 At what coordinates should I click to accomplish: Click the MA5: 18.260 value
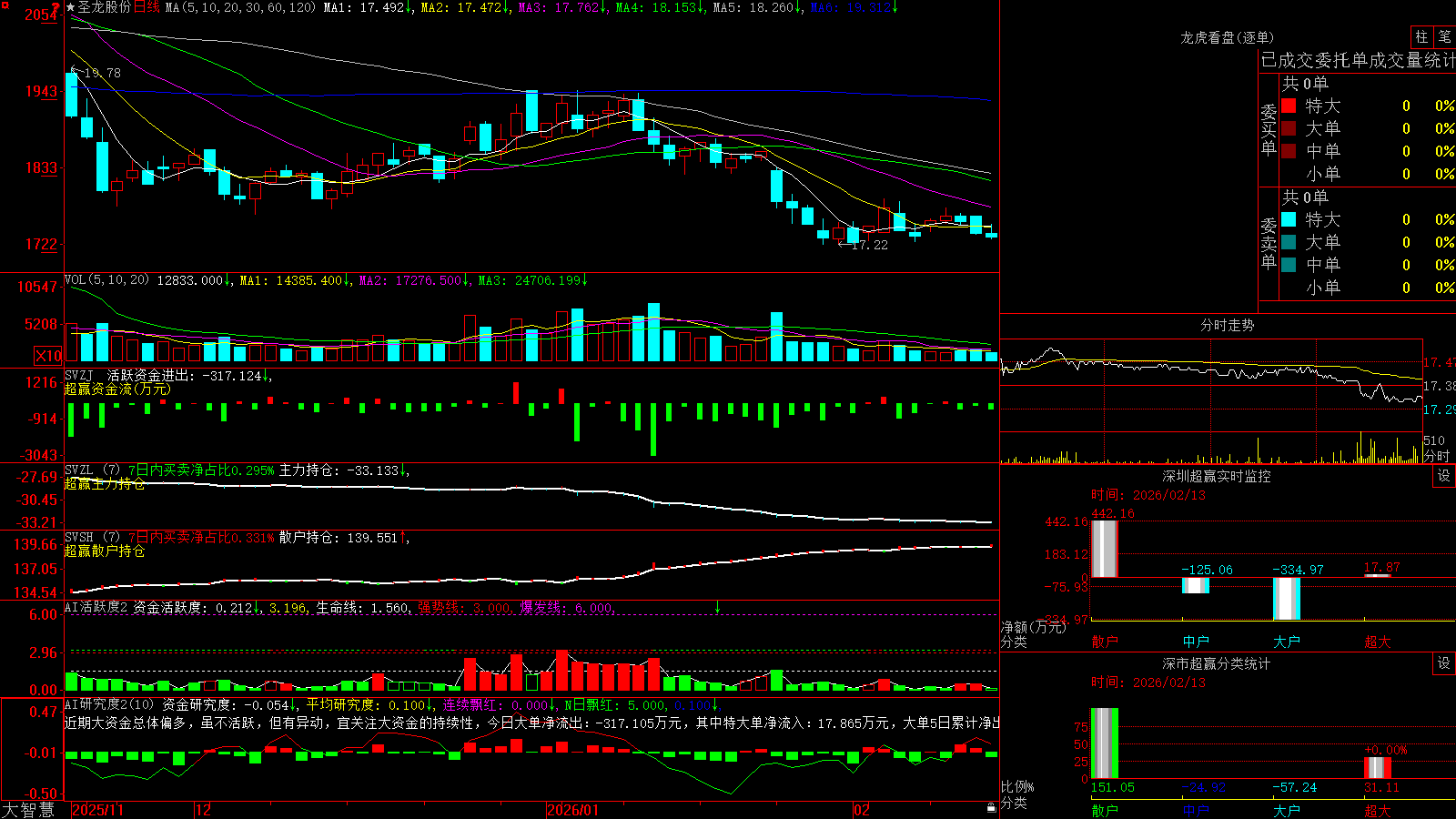757,7
